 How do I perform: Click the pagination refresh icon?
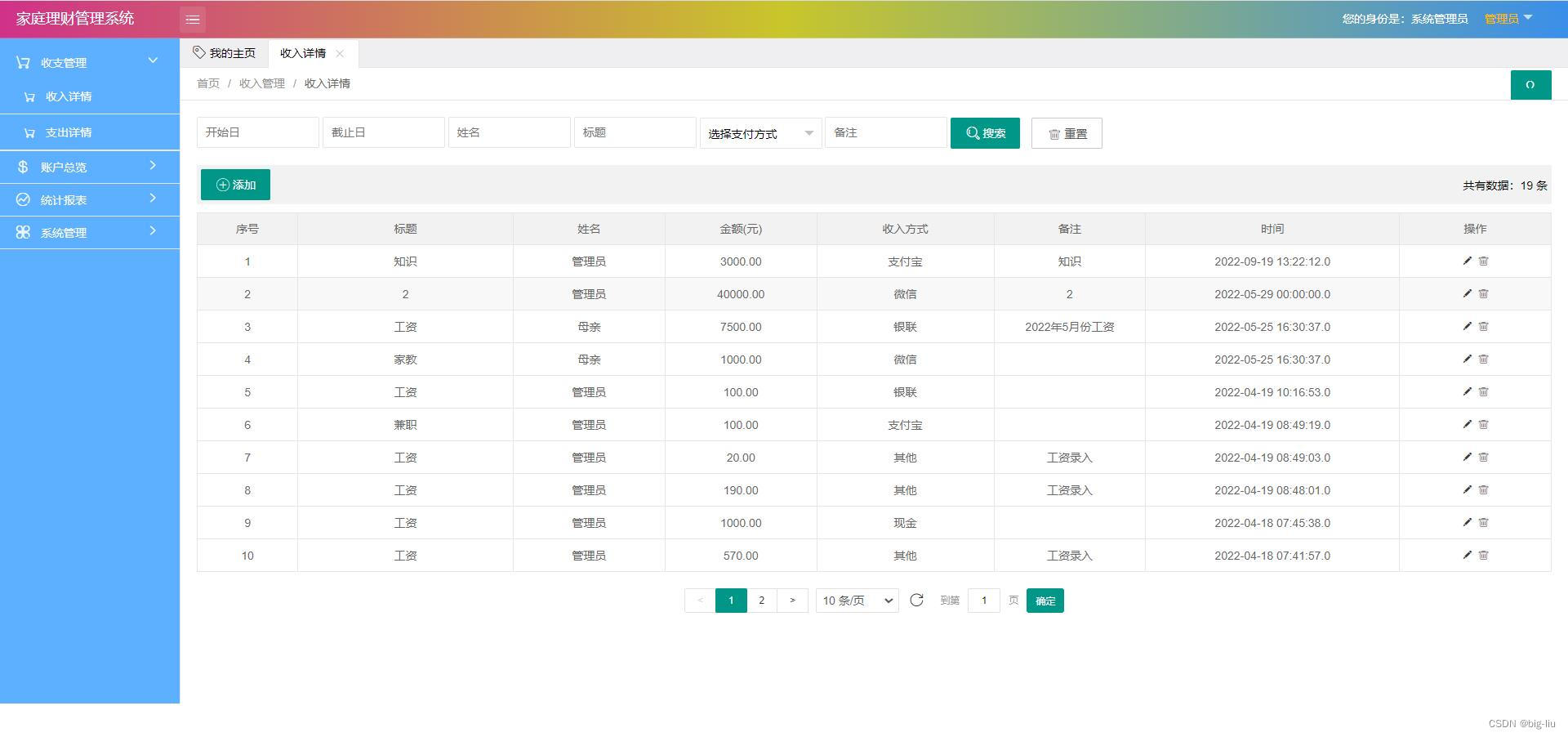click(916, 600)
